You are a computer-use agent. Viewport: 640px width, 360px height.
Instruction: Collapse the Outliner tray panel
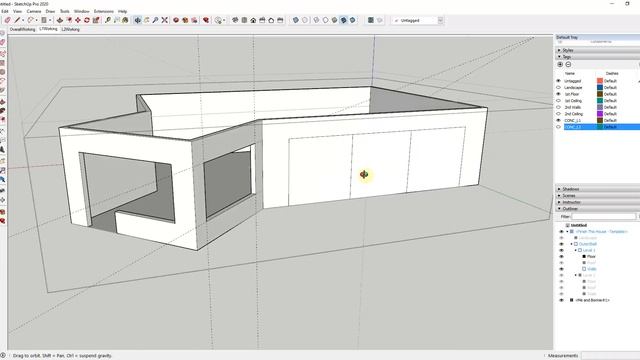coord(559,209)
